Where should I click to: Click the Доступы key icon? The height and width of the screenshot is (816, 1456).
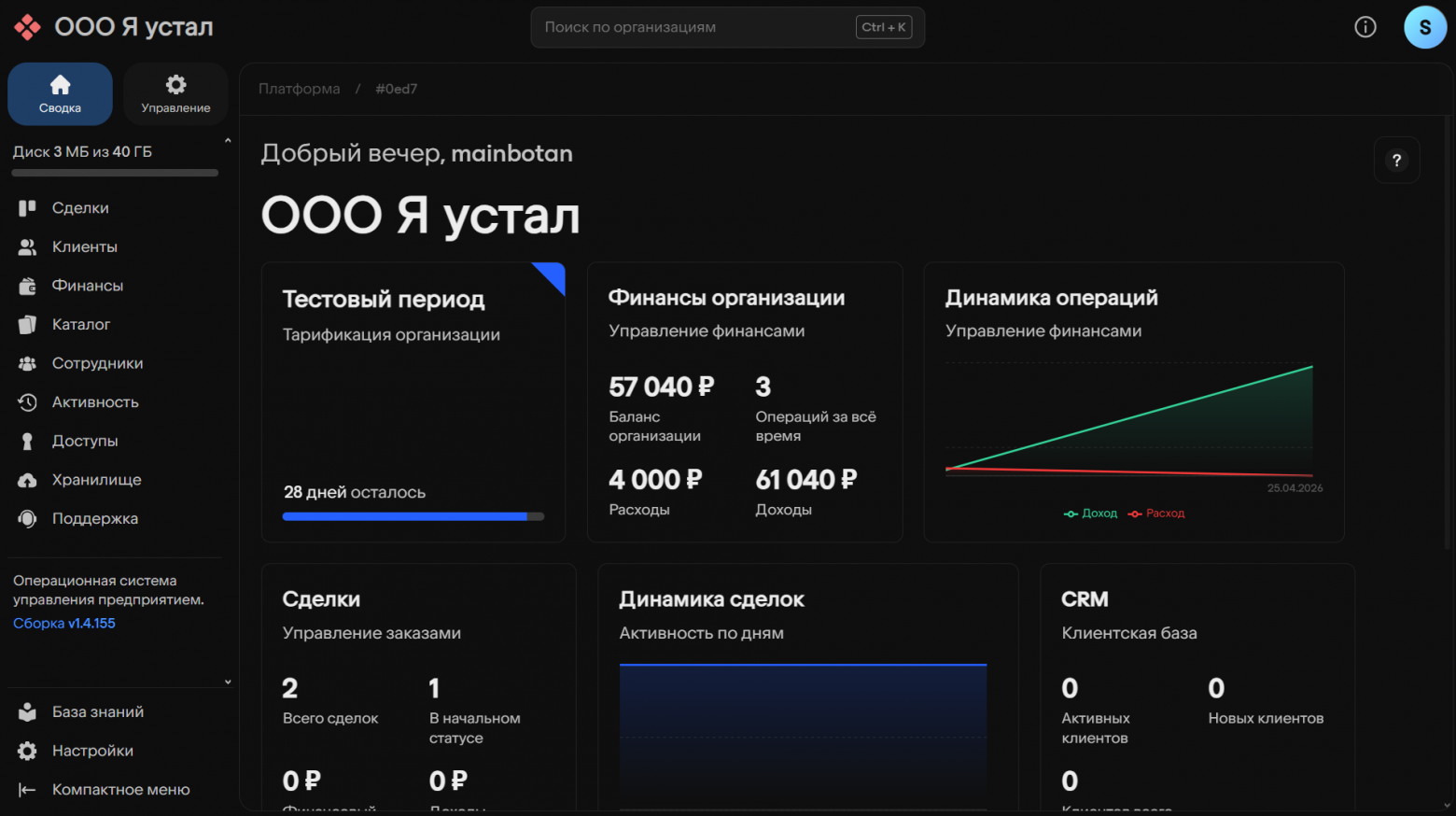pyautogui.click(x=27, y=441)
